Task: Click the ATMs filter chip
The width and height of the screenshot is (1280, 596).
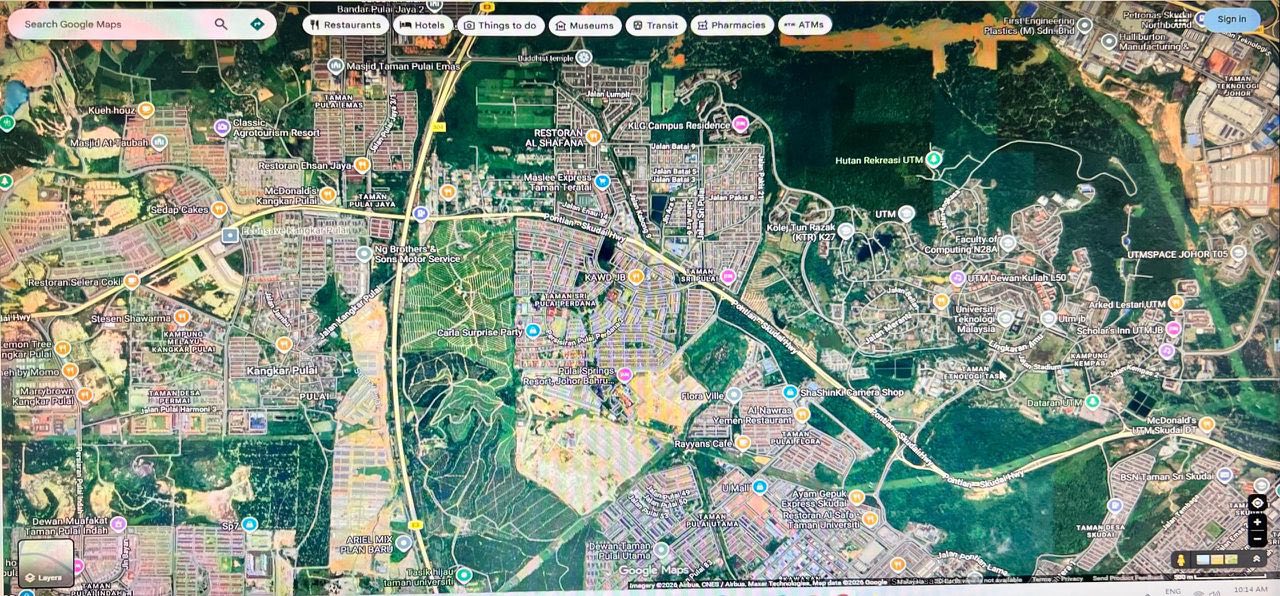Action: (804, 25)
